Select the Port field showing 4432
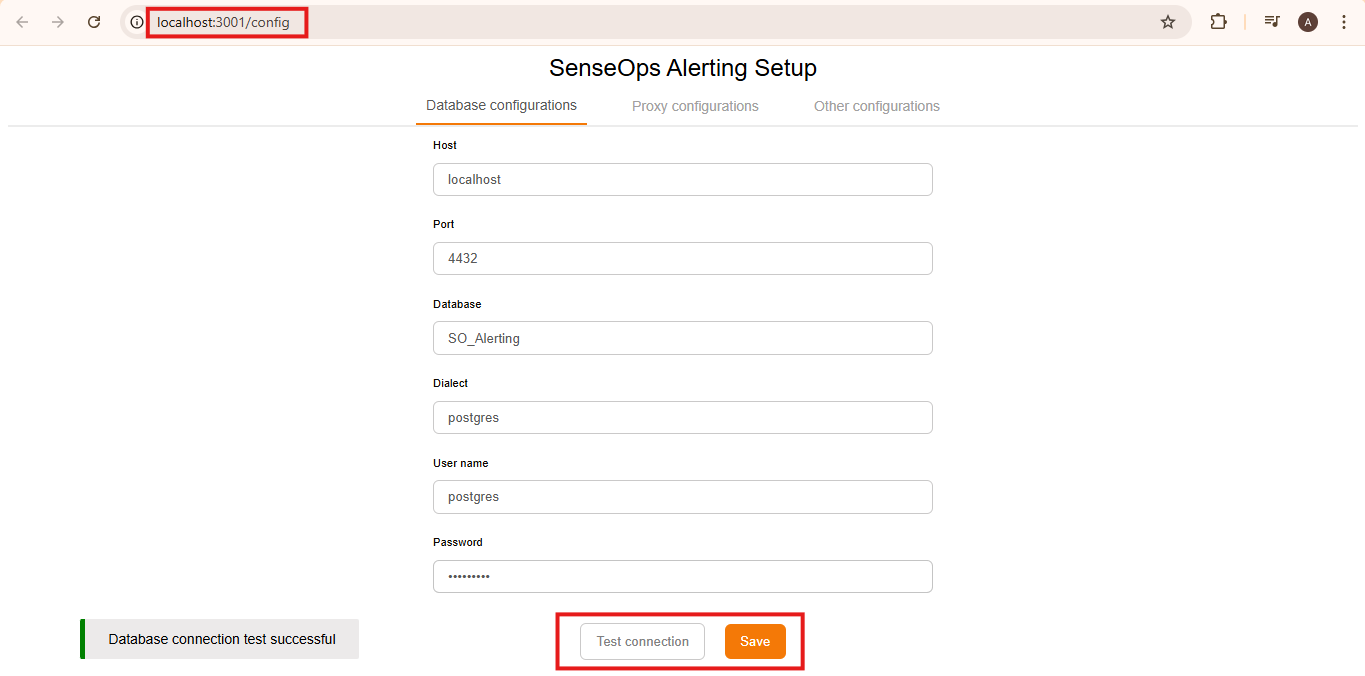 [683, 258]
